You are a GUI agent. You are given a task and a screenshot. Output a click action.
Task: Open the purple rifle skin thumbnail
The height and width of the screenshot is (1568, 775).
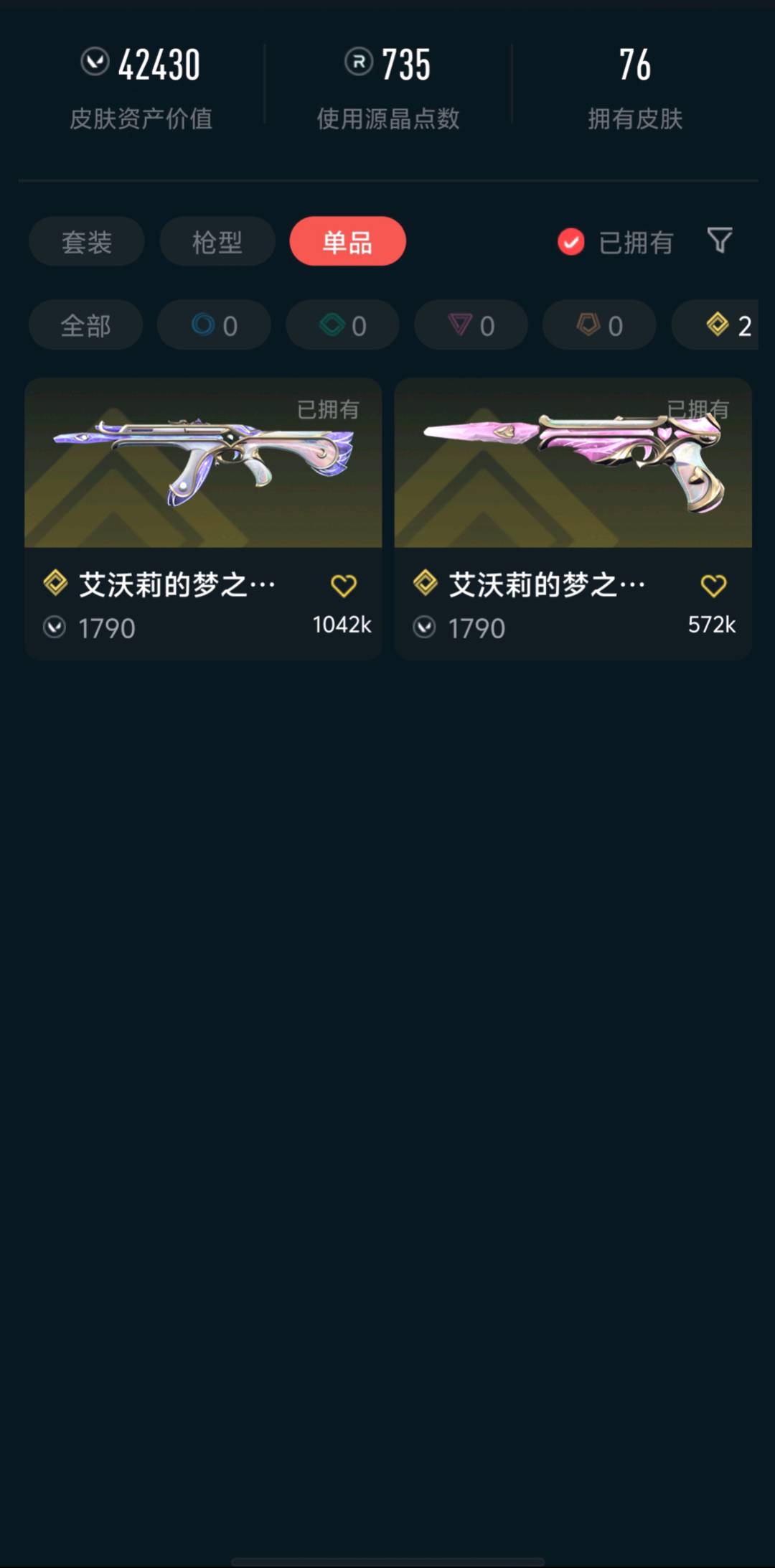pyautogui.click(x=203, y=463)
